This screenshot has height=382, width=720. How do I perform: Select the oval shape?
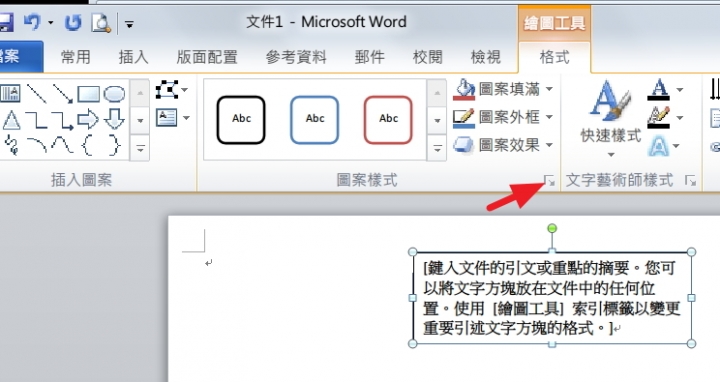coord(114,94)
